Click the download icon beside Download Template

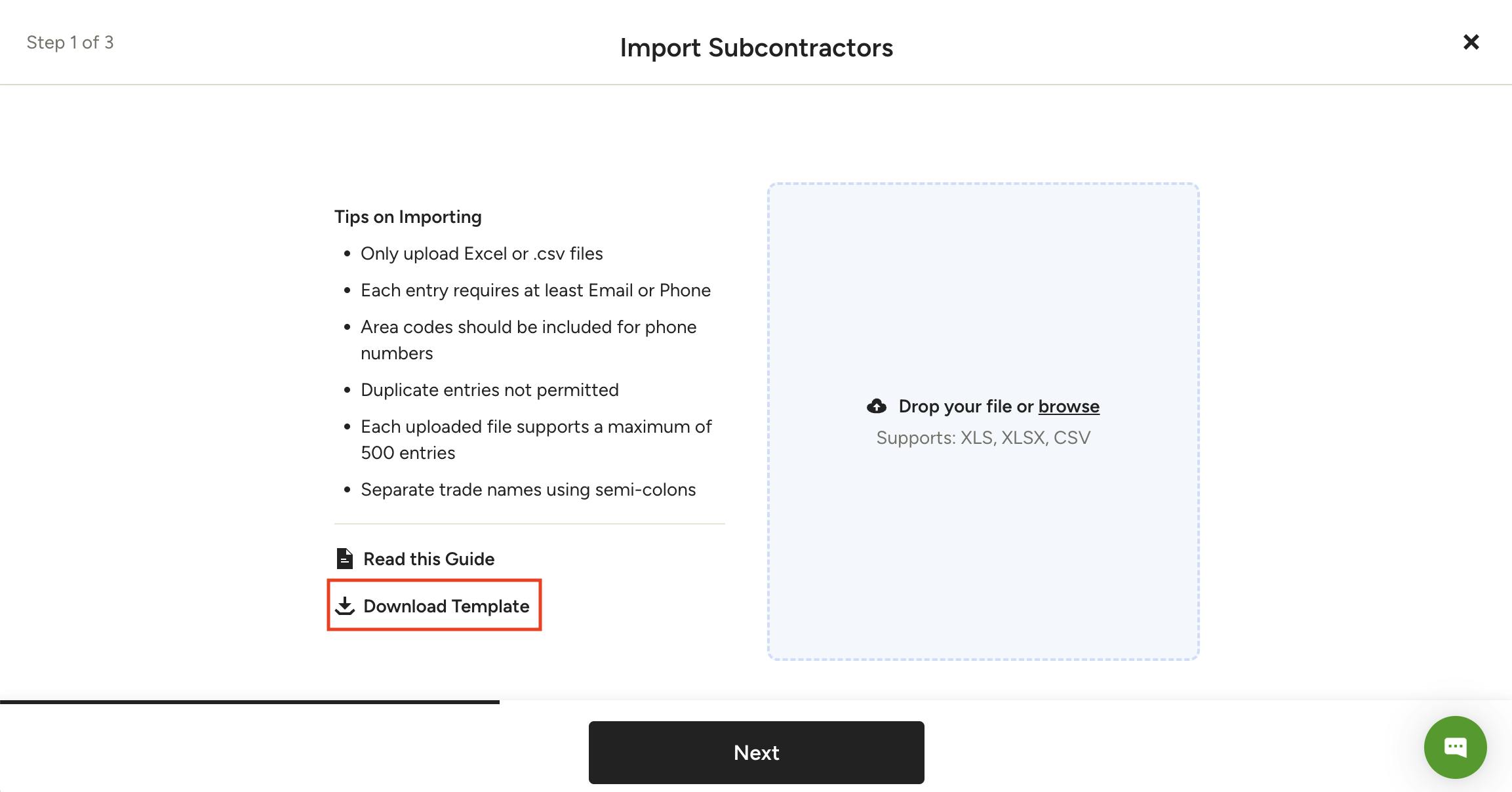point(346,606)
